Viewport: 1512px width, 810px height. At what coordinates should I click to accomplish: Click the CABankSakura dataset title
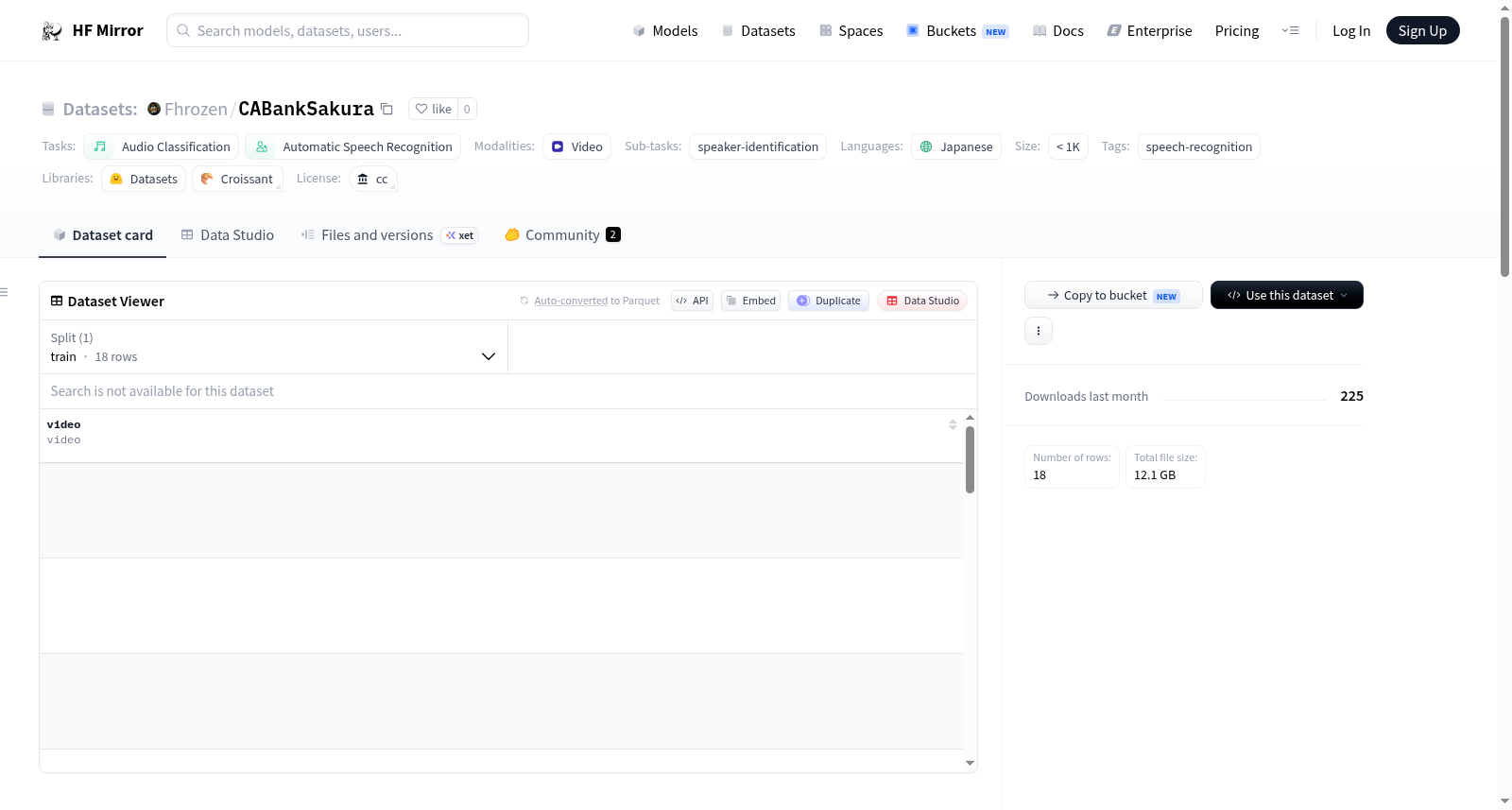(306, 109)
